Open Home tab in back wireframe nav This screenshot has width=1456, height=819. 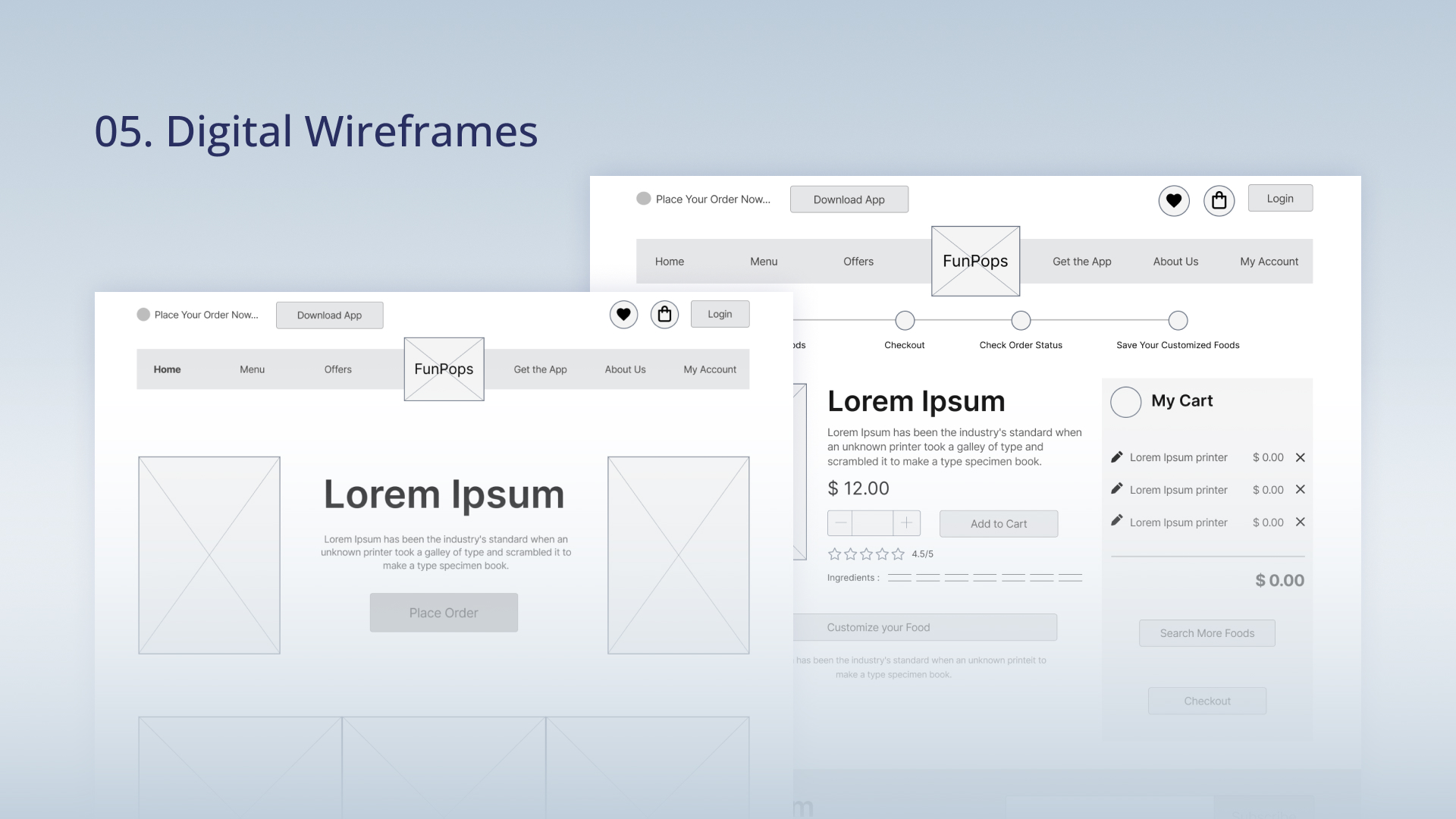click(x=670, y=262)
